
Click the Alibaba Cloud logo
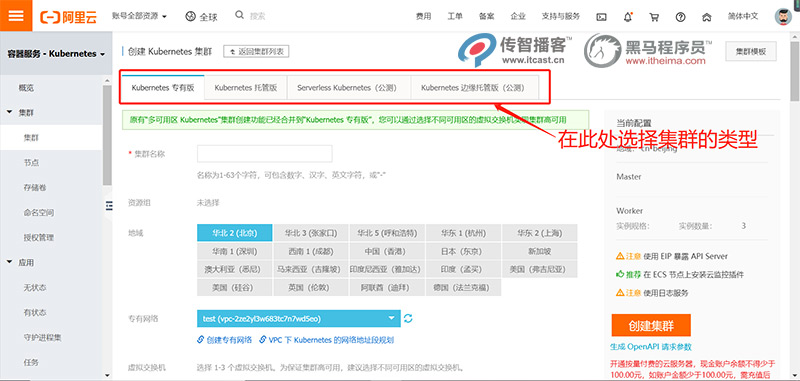tap(68, 16)
